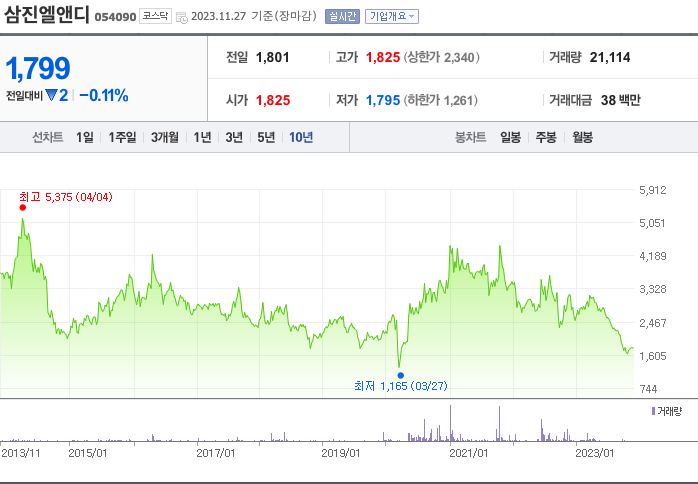Expand the 기업개요 dropdown

tap(392, 17)
